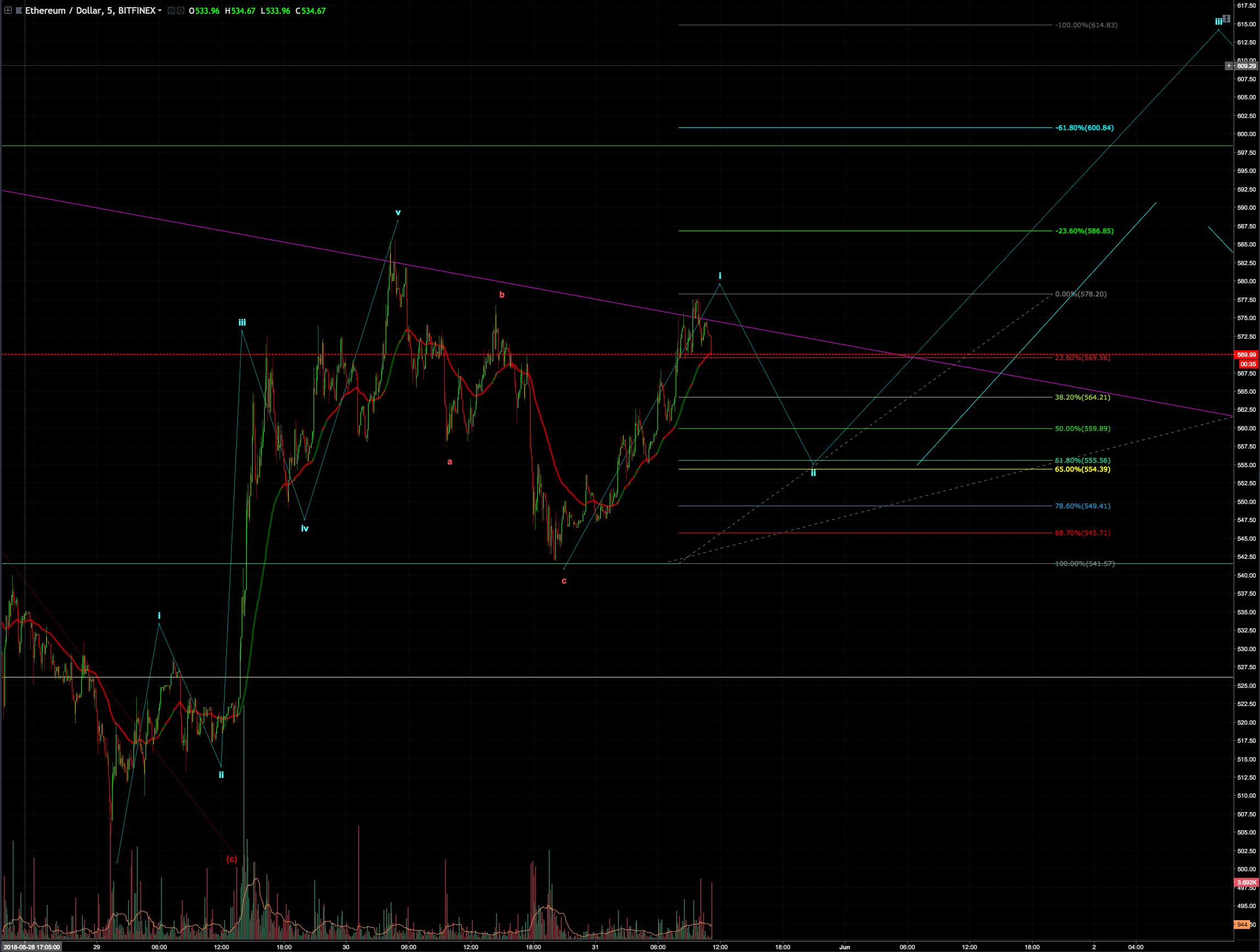Click the yellow 65.00%(554.39) Fib label
This screenshot has width=1260, height=952.
(1081, 469)
